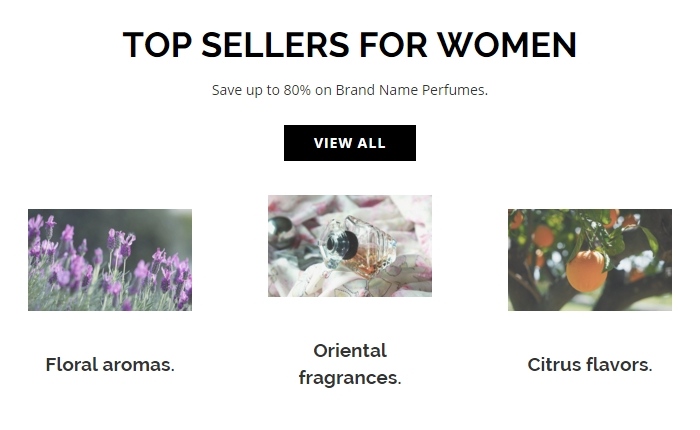This screenshot has width=700, height=430.
Task: Click the word Floral in the caption
Action: (x=72, y=365)
